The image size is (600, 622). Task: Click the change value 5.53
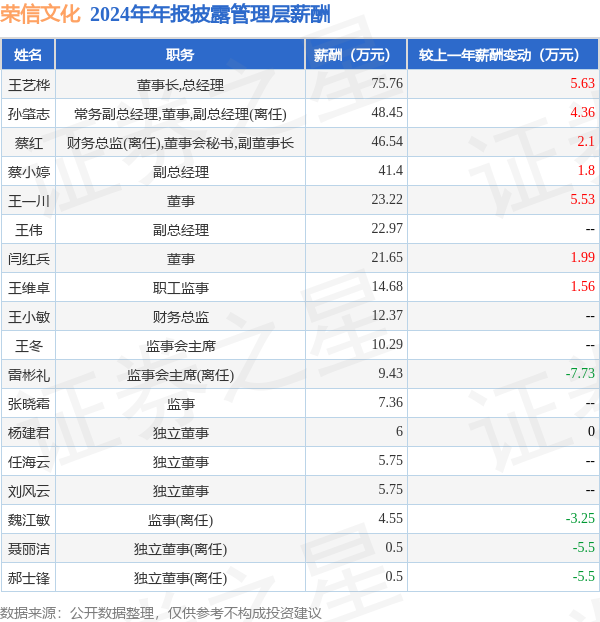pos(582,199)
